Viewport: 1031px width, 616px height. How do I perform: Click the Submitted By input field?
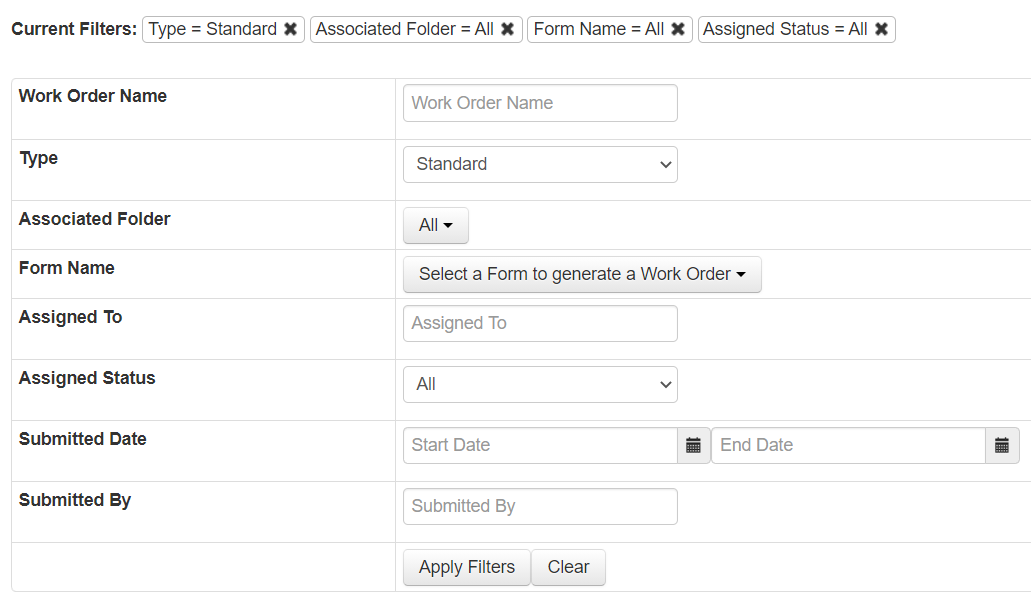point(540,506)
